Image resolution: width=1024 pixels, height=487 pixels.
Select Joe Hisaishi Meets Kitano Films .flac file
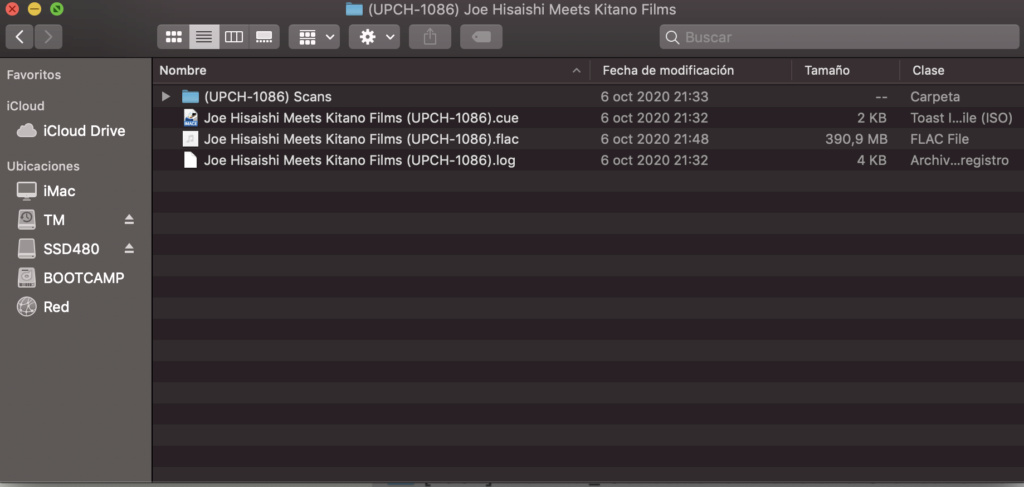point(361,139)
